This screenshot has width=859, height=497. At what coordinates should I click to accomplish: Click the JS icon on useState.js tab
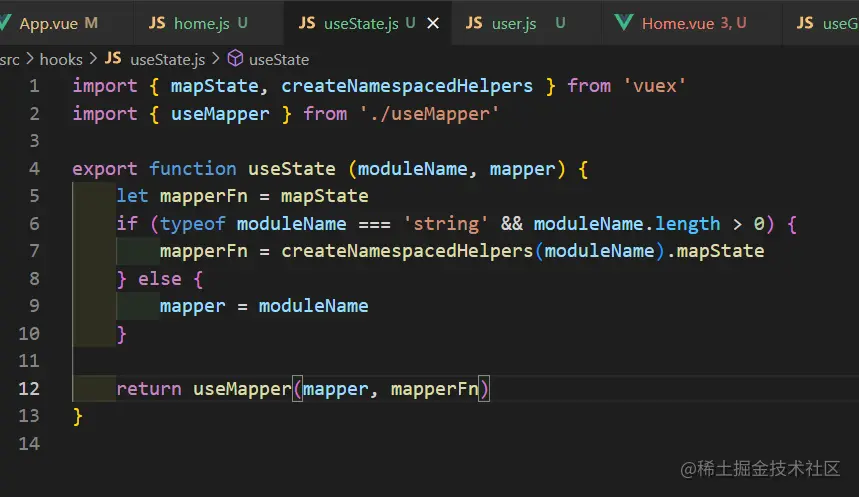coord(307,22)
